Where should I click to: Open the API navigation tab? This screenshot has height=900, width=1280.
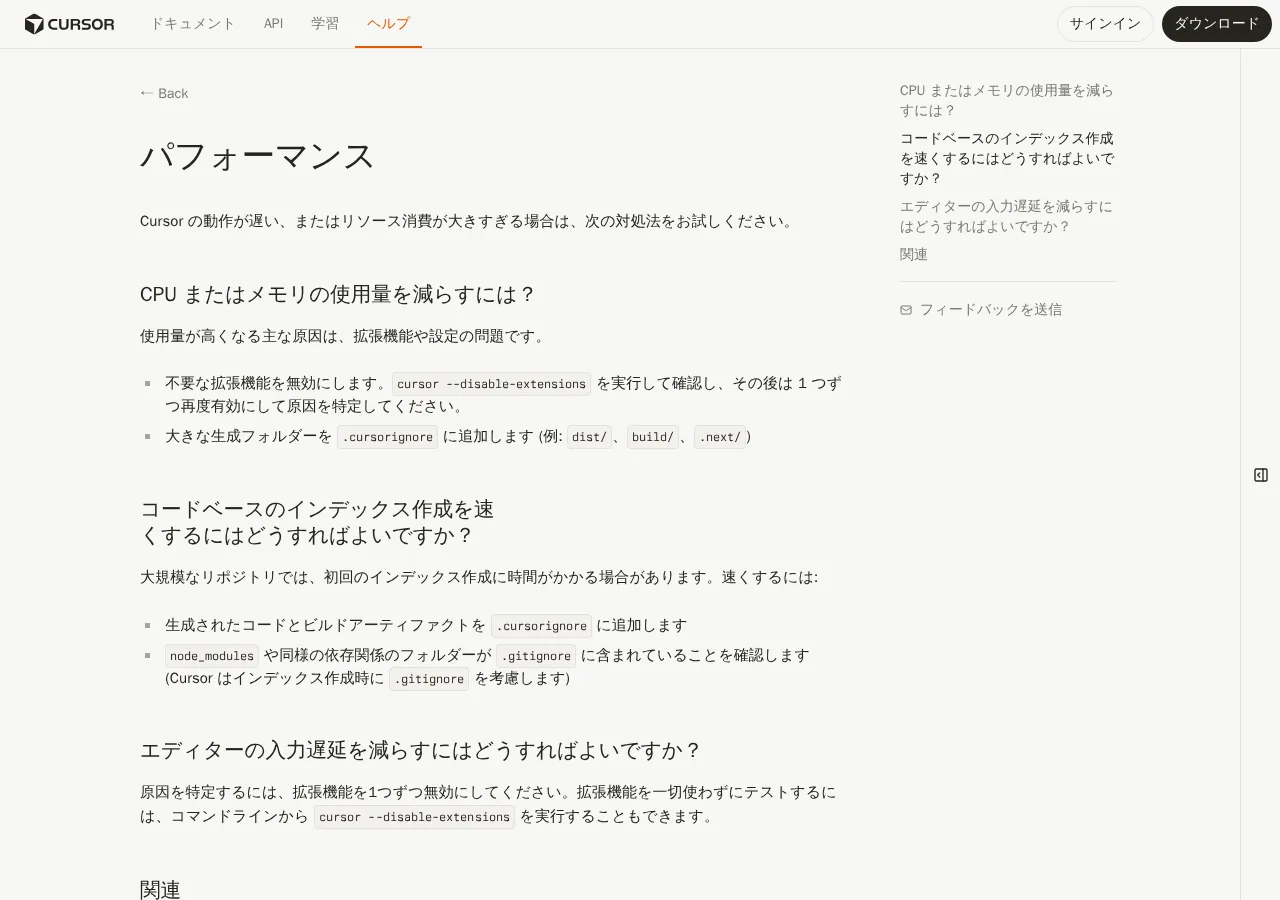[x=273, y=24]
